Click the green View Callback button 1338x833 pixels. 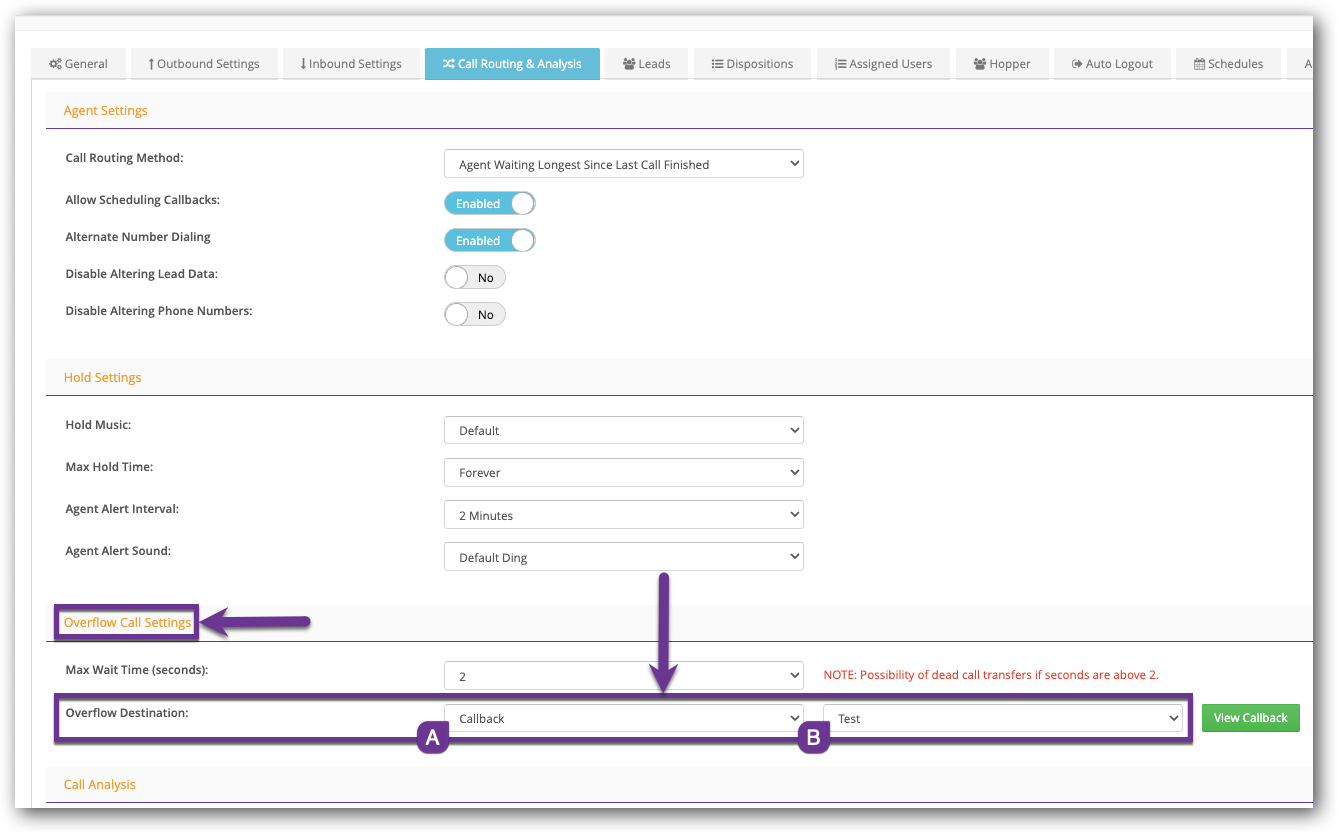(1250, 717)
